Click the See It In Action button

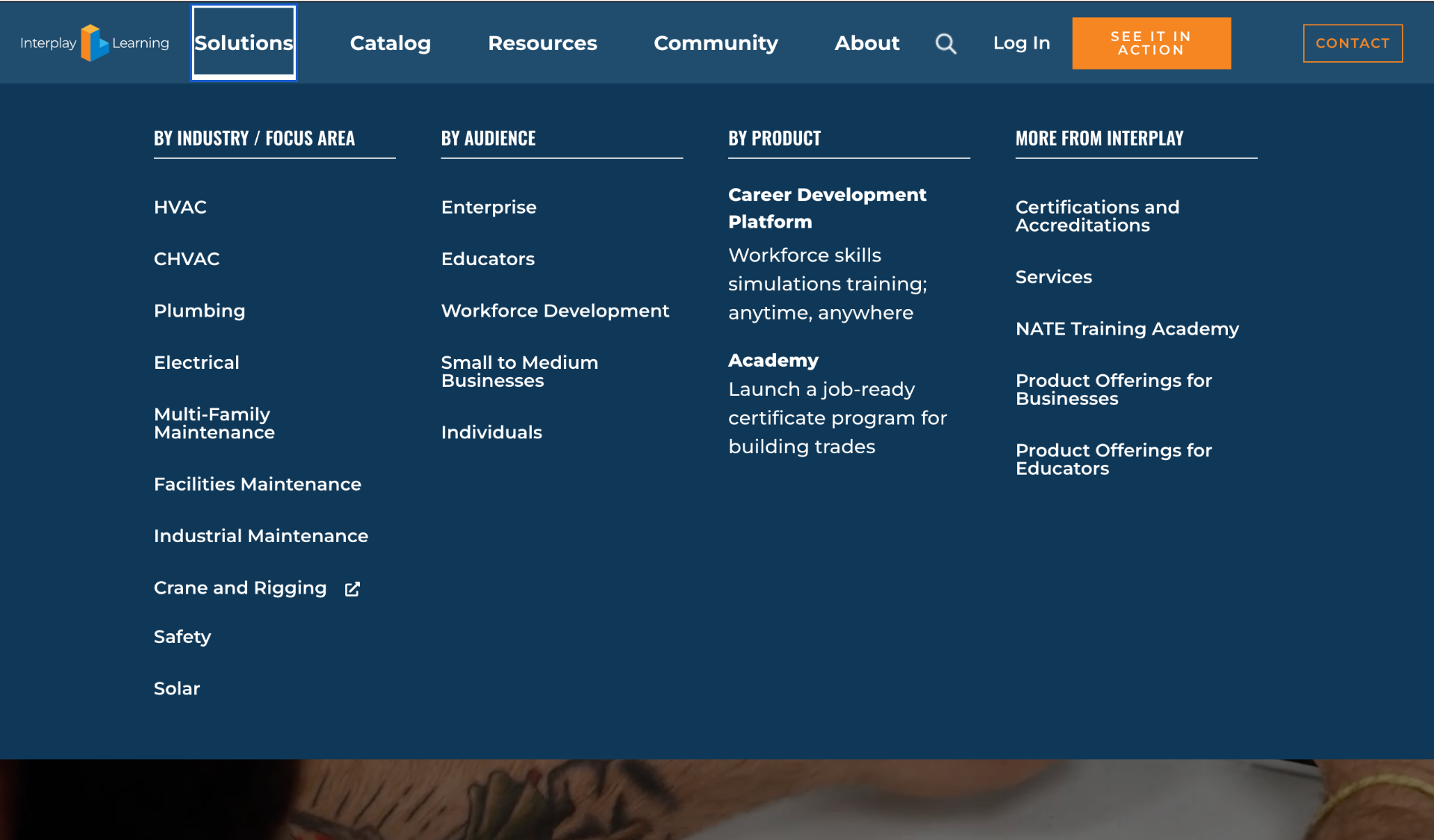coord(1151,43)
